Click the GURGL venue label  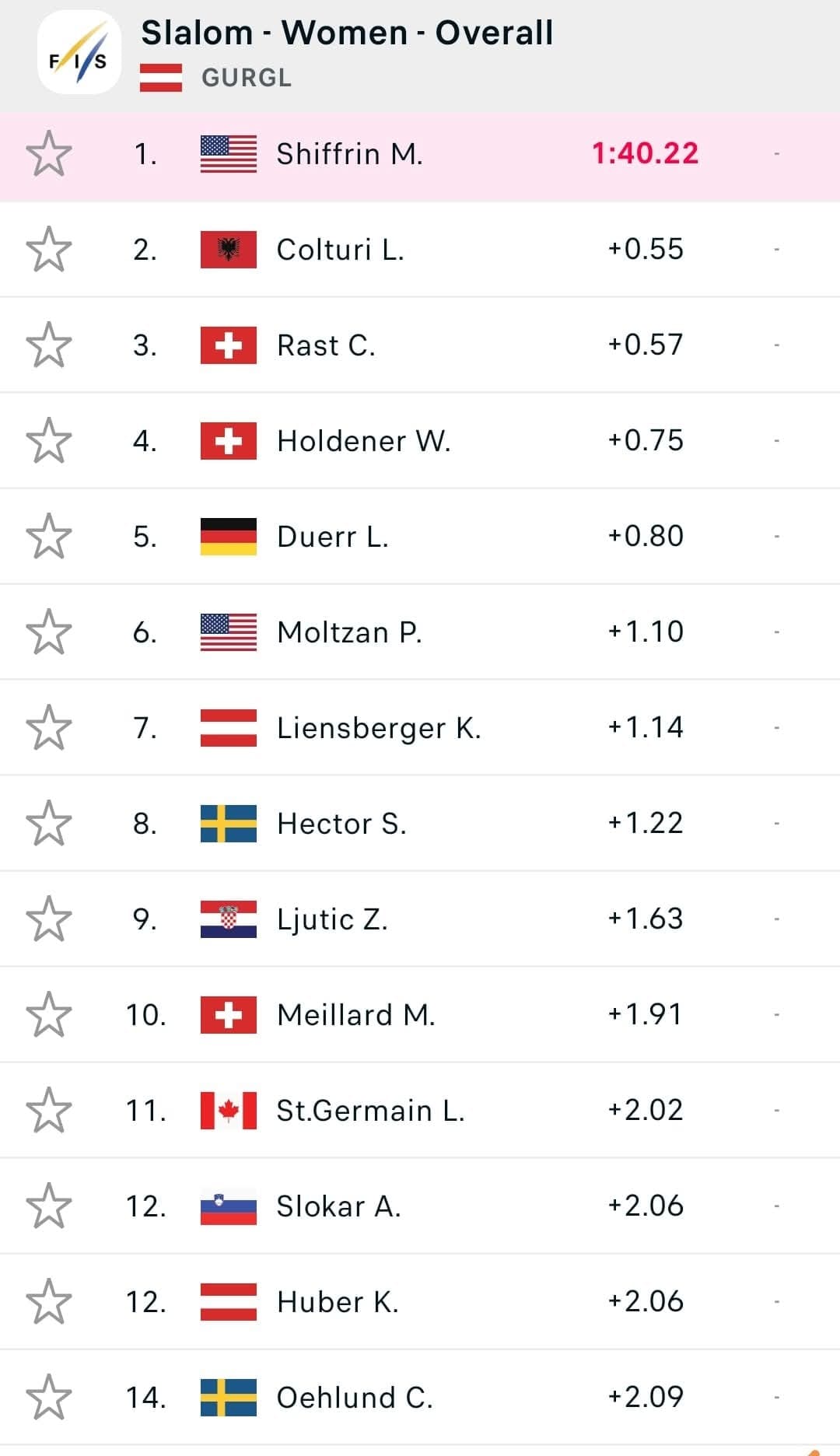point(247,78)
